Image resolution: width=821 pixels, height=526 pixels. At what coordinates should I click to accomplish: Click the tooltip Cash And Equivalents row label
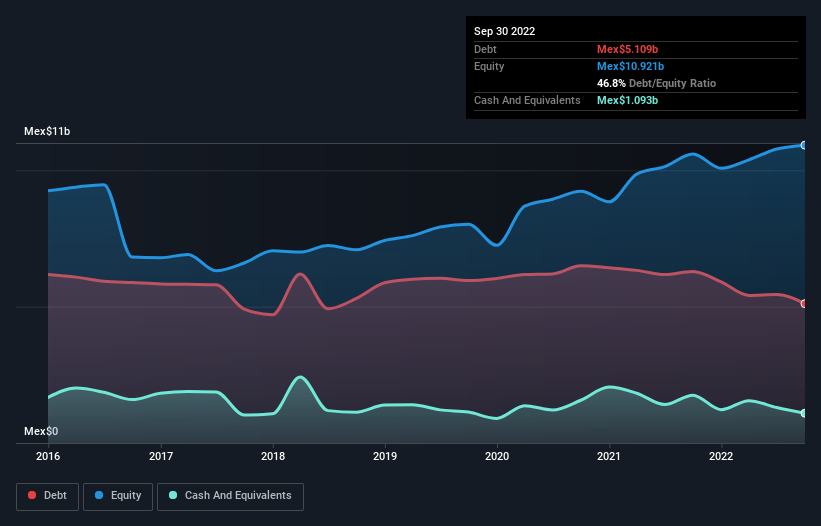(527, 100)
